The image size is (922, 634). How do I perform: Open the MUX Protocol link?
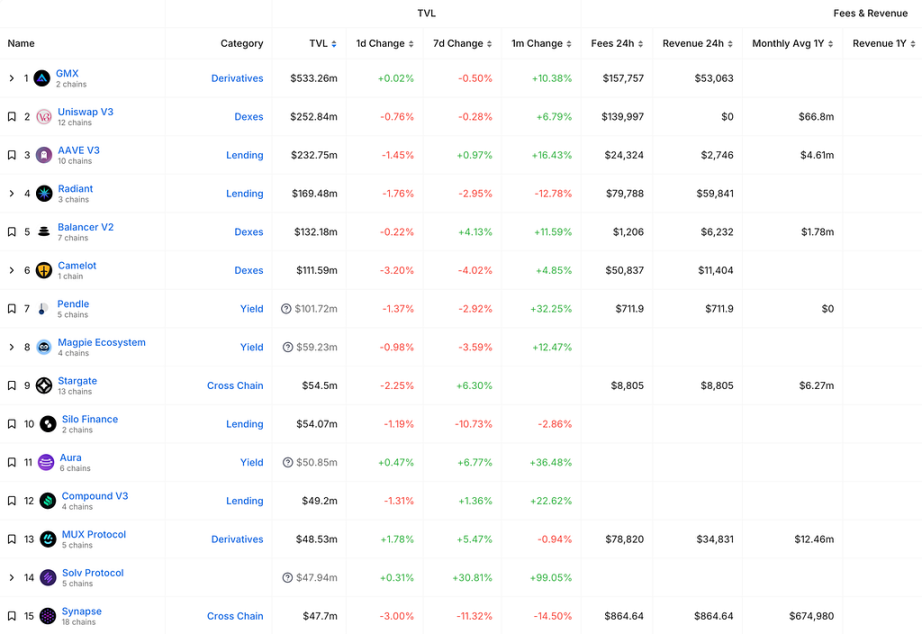tap(93, 535)
